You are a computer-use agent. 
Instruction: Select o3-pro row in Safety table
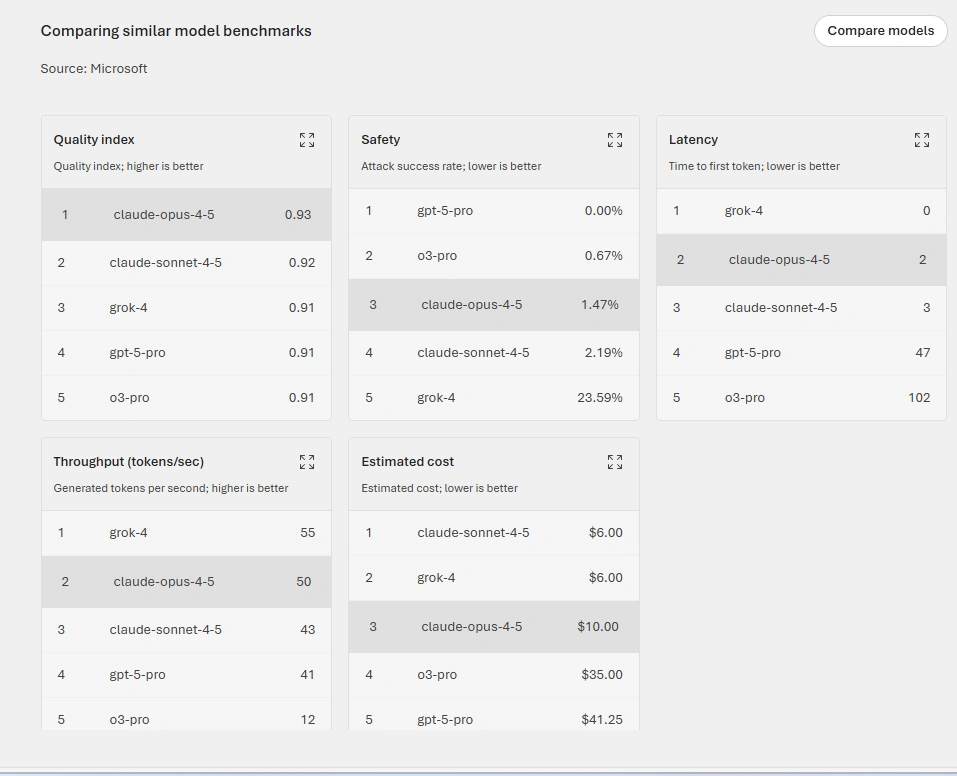pos(494,256)
